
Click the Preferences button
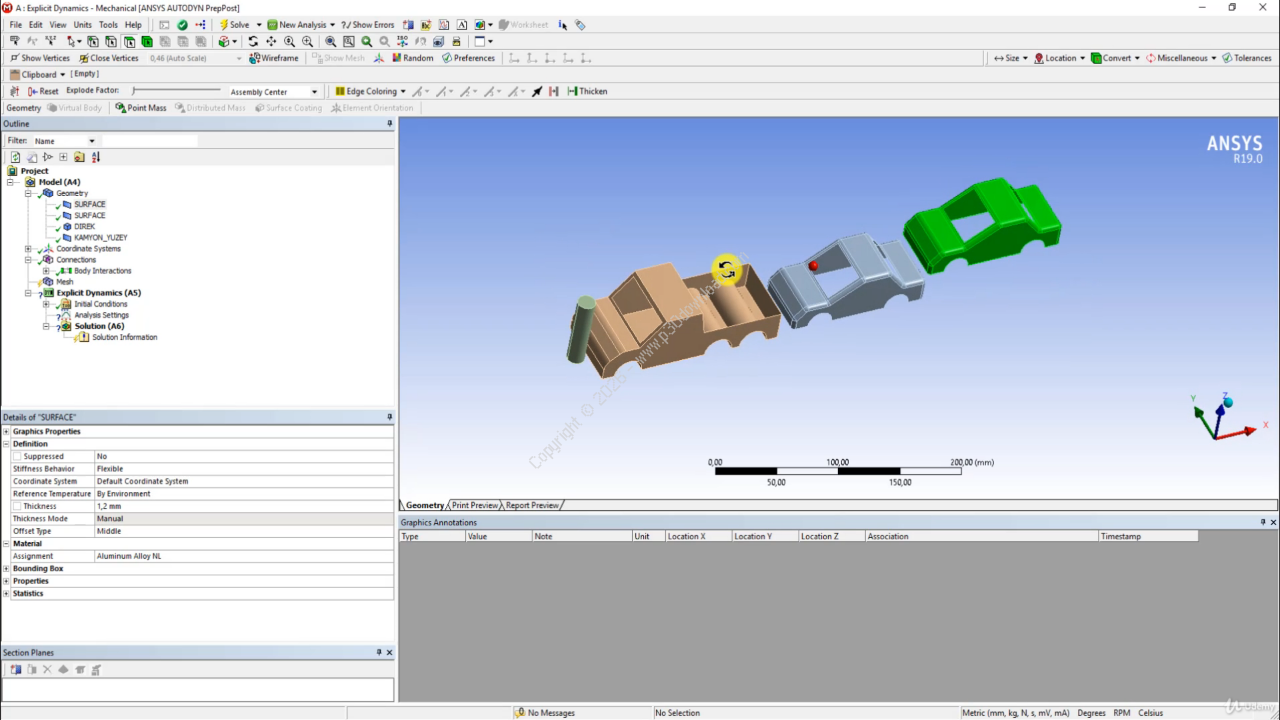468,58
